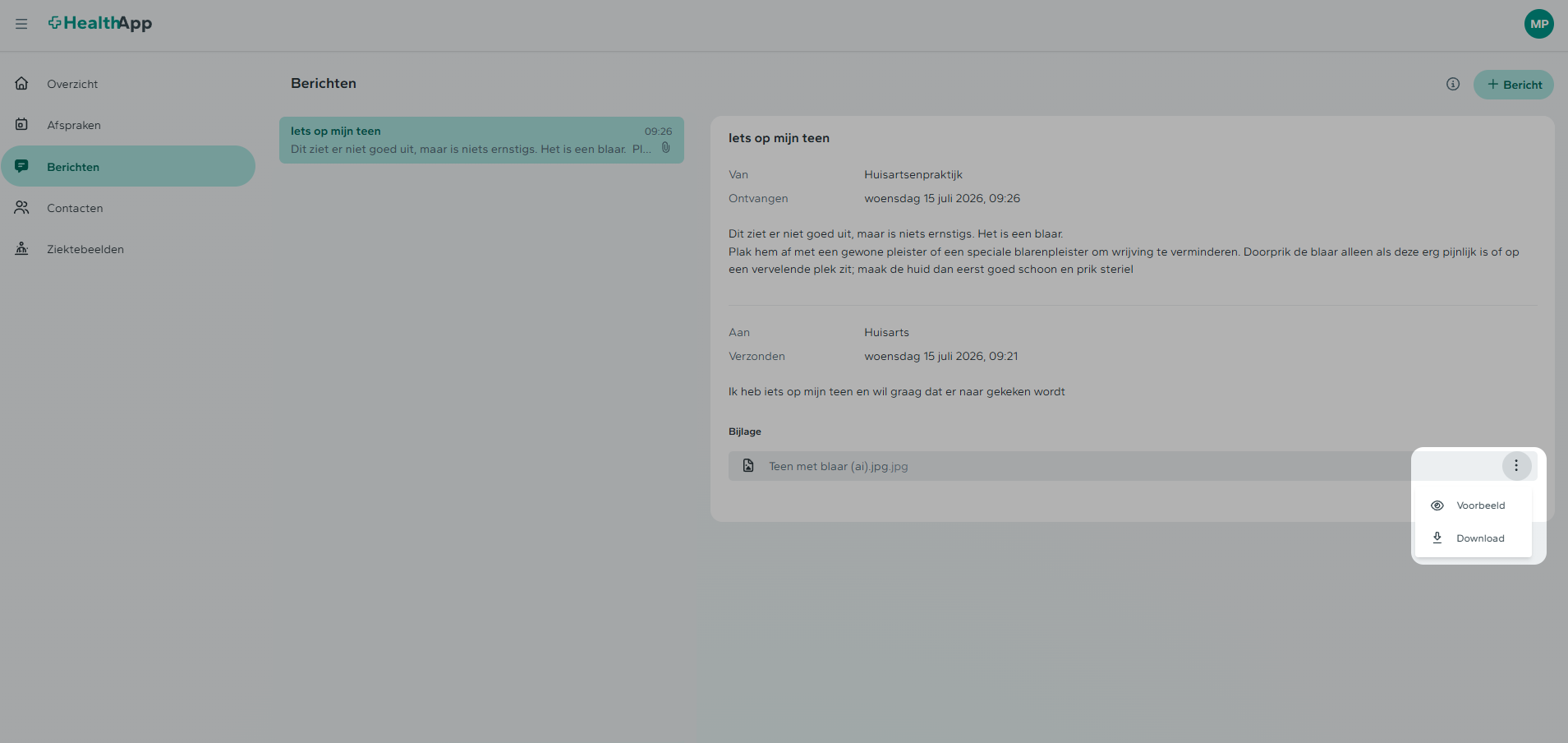Image resolution: width=1568 pixels, height=743 pixels.
Task: Click the attachment file icon
Action: 748,466
